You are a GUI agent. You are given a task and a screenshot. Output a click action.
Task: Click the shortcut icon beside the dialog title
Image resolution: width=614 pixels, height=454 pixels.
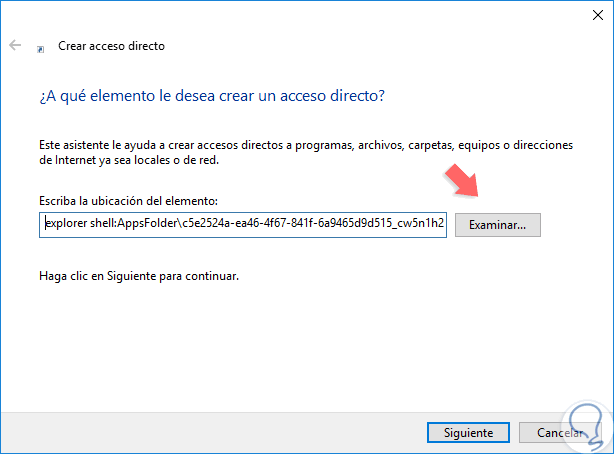(40, 47)
